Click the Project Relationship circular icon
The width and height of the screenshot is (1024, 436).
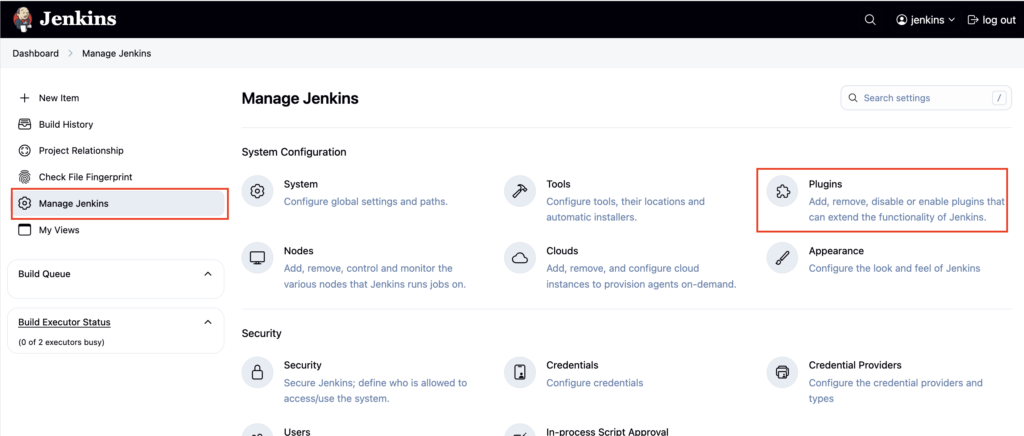pyautogui.click(x=25, y=150)
